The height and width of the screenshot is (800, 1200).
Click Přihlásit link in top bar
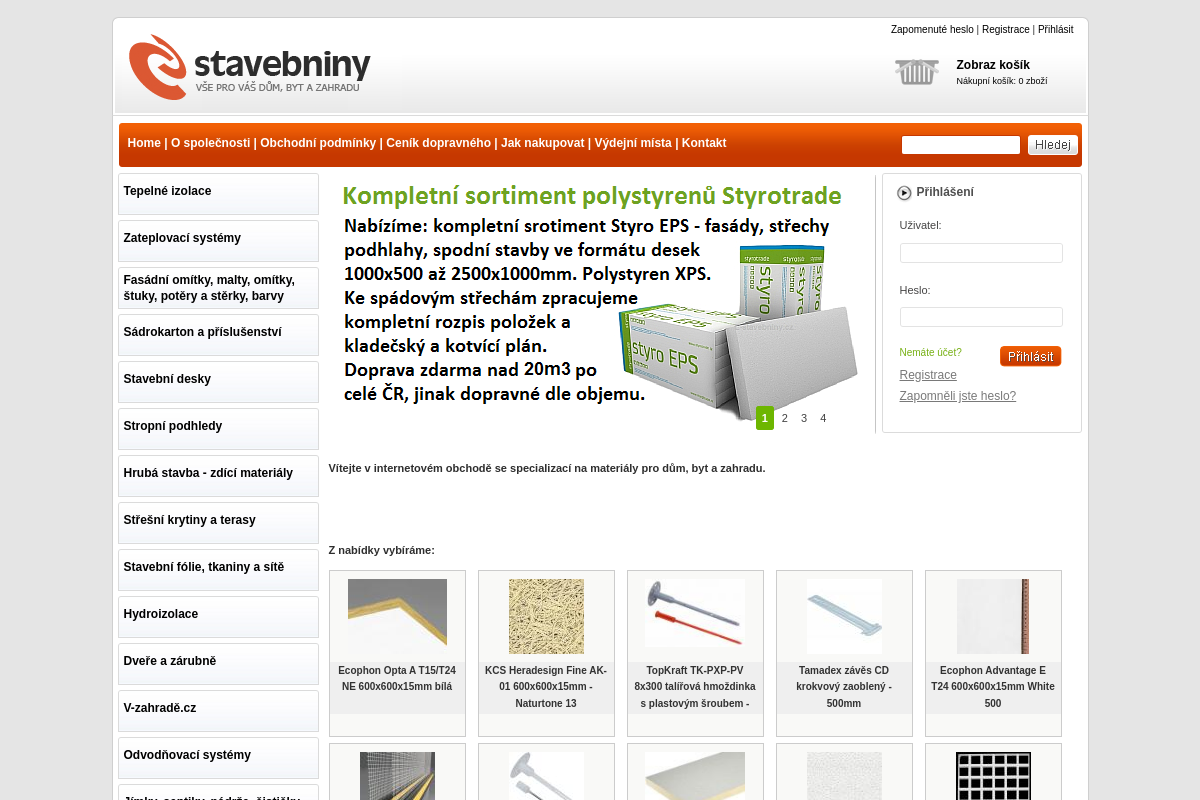coord(1055,29)
